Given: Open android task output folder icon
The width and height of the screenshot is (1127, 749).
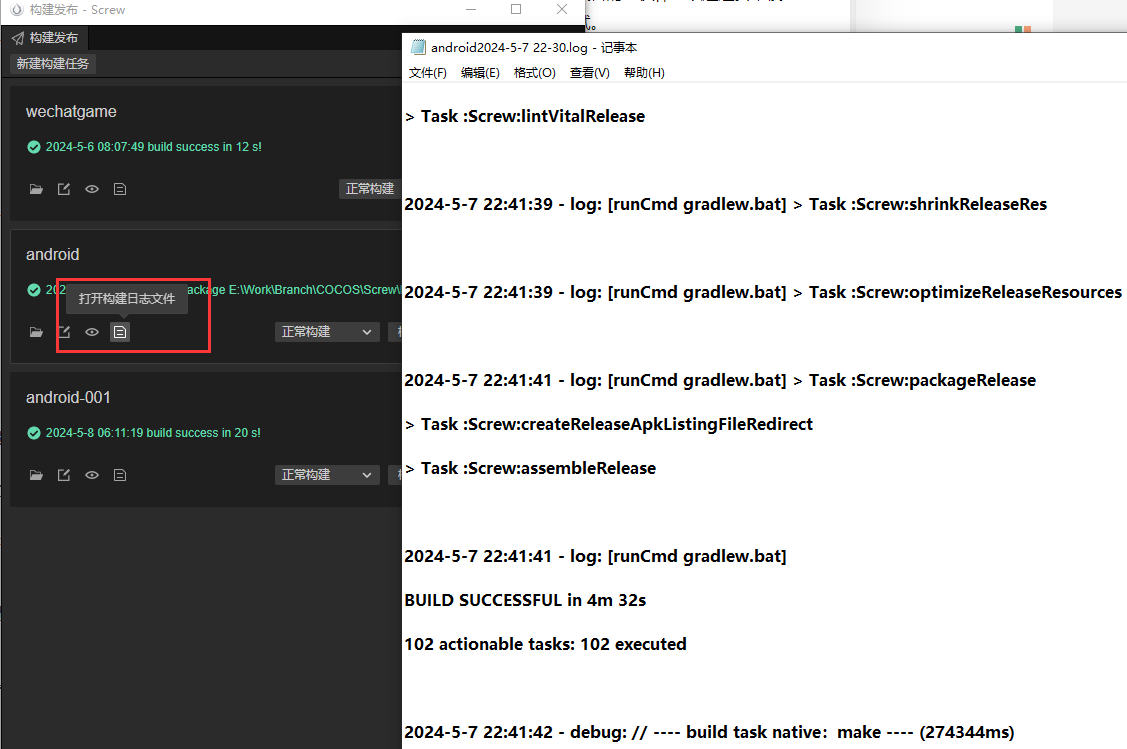Looking at the screenshot, I should [x=36, y=332].
